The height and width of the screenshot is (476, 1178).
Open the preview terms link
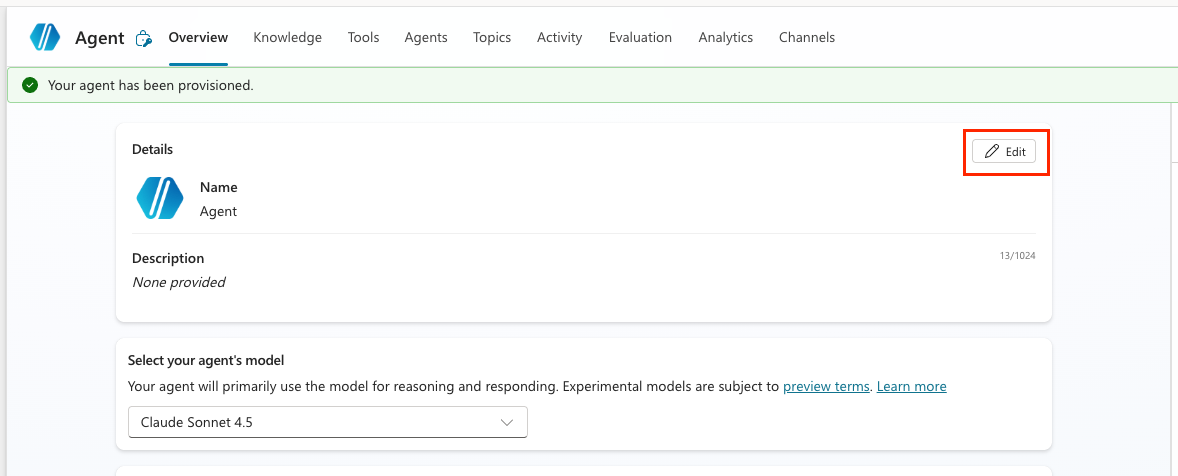[826, 387]
